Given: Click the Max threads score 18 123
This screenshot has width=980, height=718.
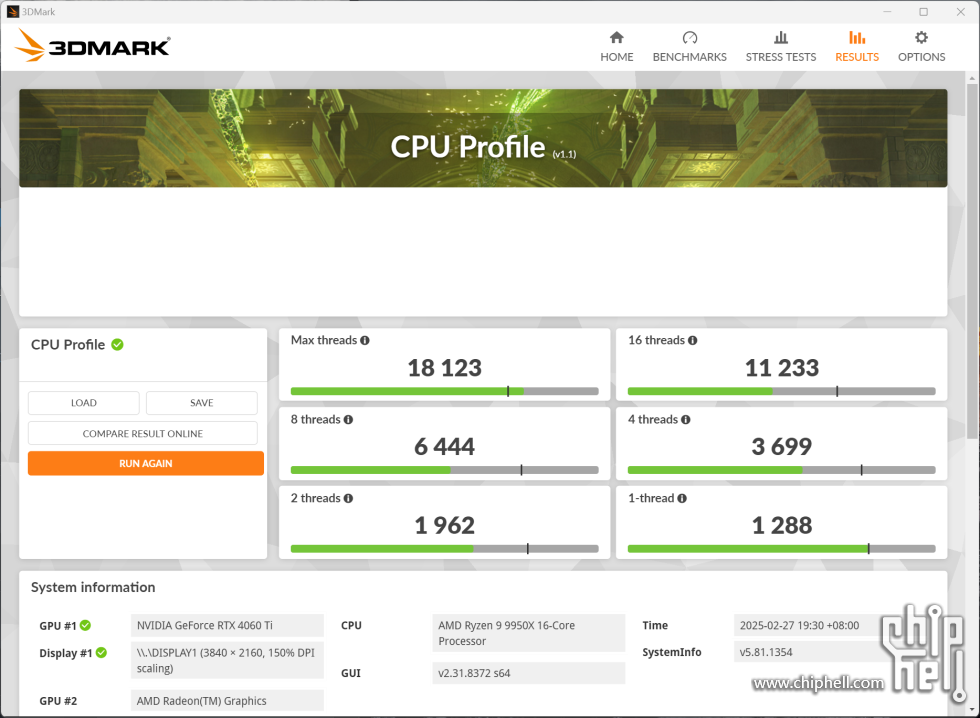Looking at the screenshot, I should 444,368.
